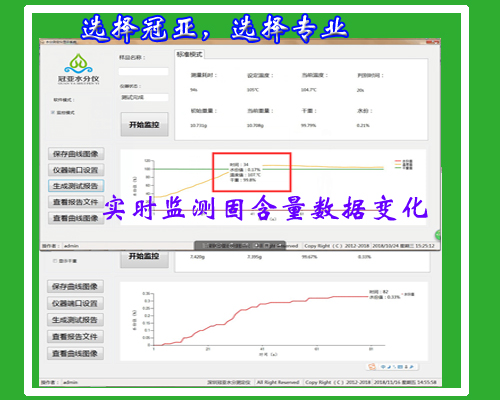Click the 10.731g initial weight value
The height and width of the screenshot is (400, 500).
tap(198, 126)
